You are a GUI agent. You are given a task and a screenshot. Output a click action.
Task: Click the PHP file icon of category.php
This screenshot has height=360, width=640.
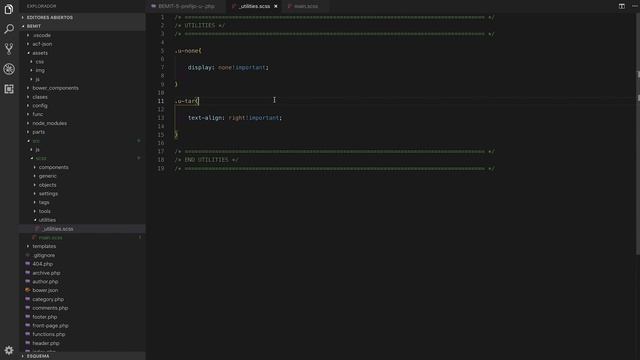pos(28,299)
